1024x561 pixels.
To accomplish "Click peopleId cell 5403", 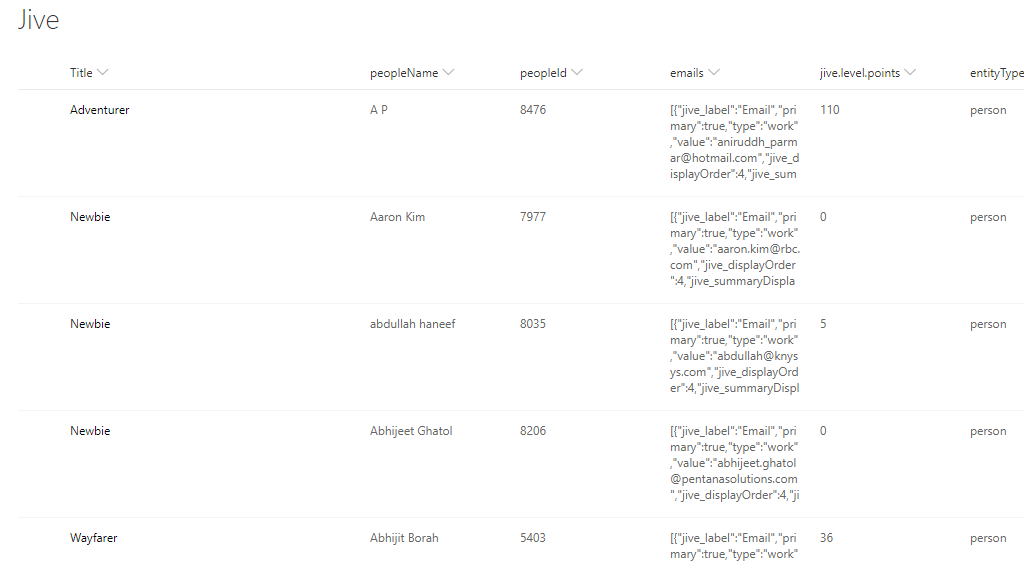I will 533,538.
